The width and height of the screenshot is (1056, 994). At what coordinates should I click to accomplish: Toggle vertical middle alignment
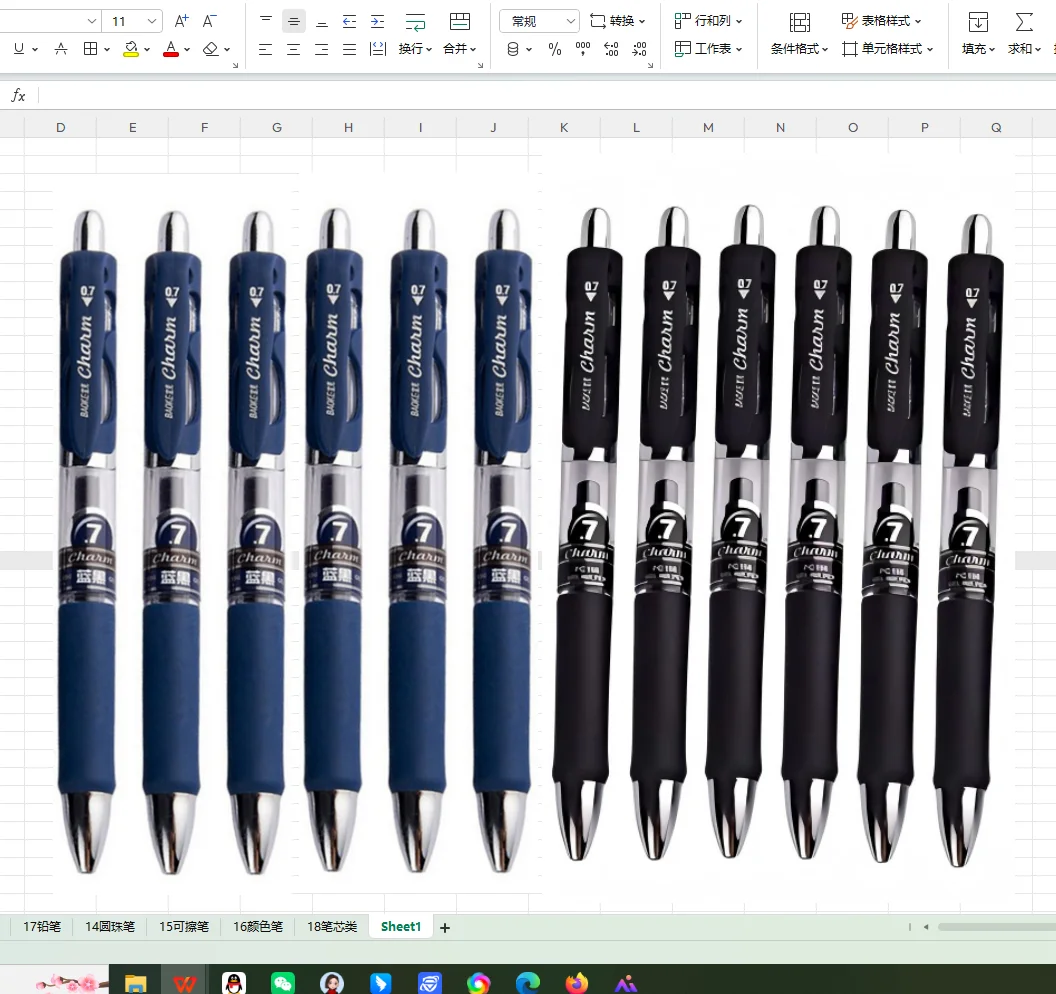294,21
